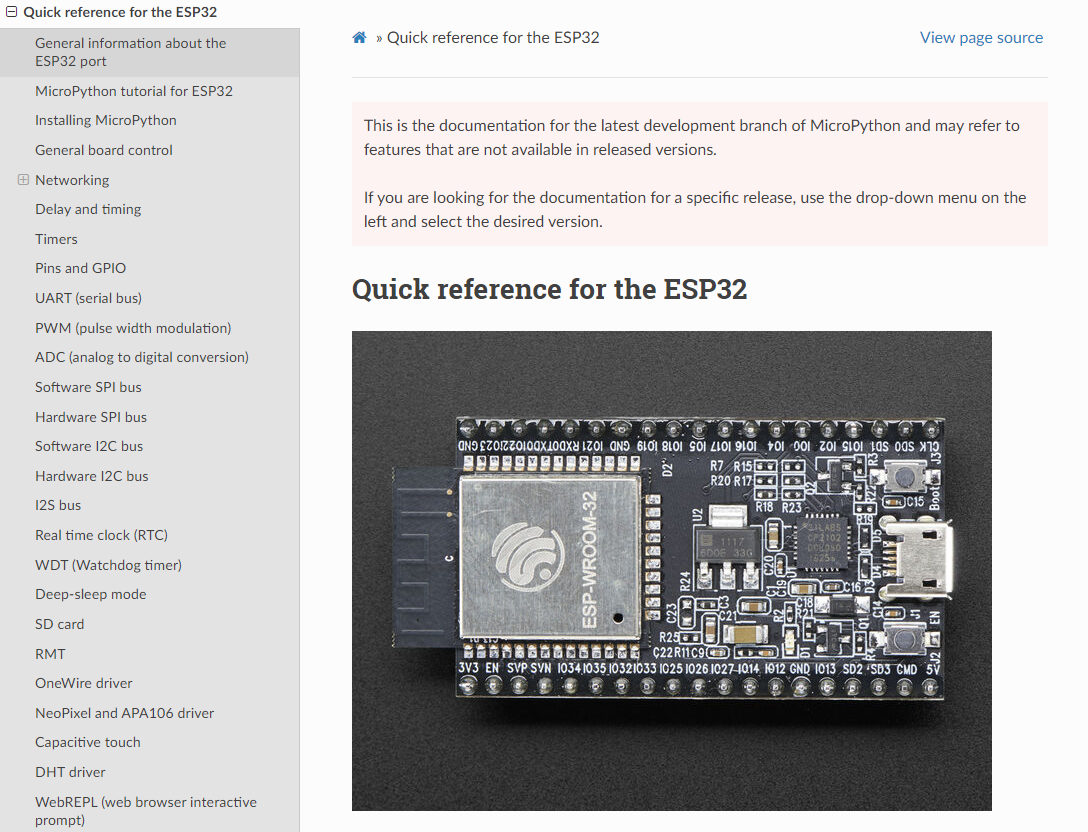The image size is (1088, 832).
Task: Click the specific release drop-down notice paragraph
Action: point(695,210)
